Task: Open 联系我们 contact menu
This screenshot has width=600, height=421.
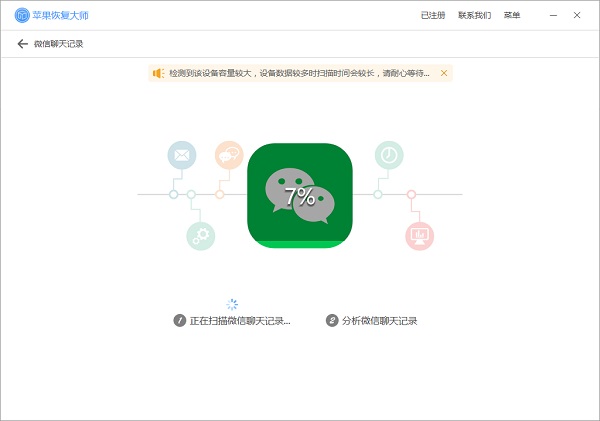Action: click(x=474, y=15)
